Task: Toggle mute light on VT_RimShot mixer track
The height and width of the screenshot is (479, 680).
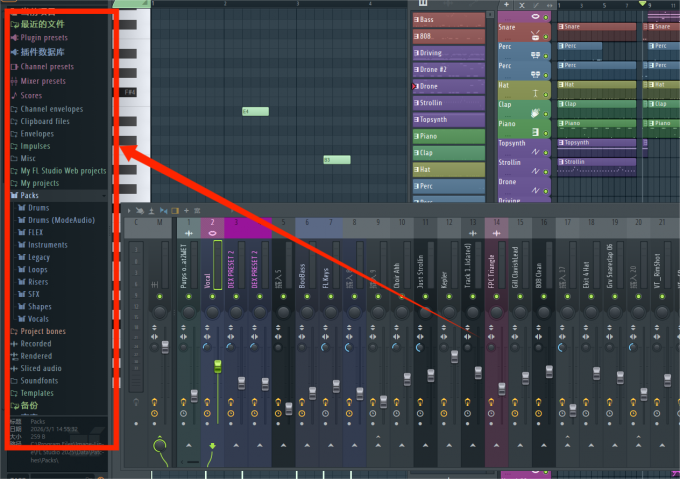Action: (662, 297)
